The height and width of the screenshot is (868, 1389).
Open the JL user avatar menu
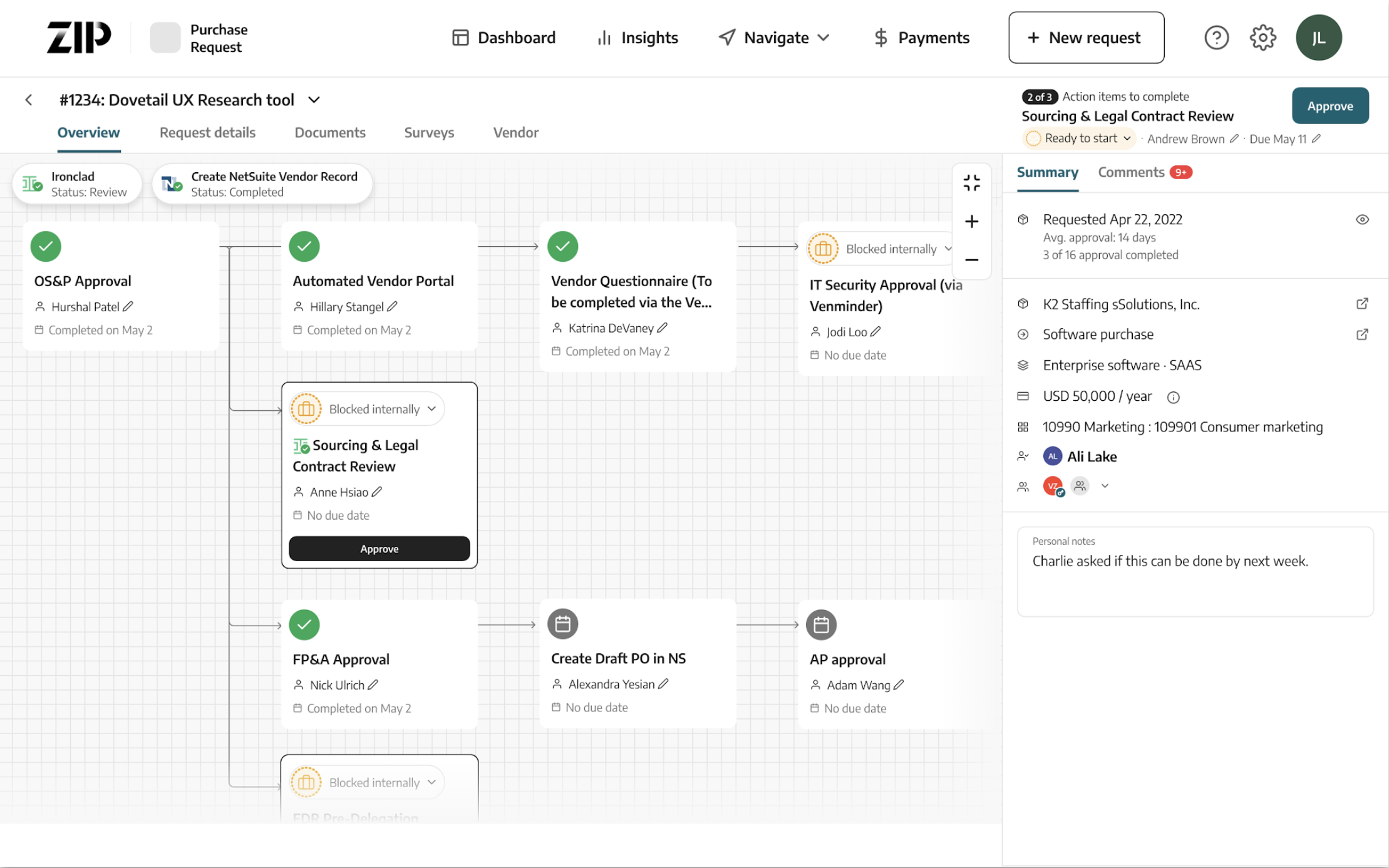[1318, 38]
